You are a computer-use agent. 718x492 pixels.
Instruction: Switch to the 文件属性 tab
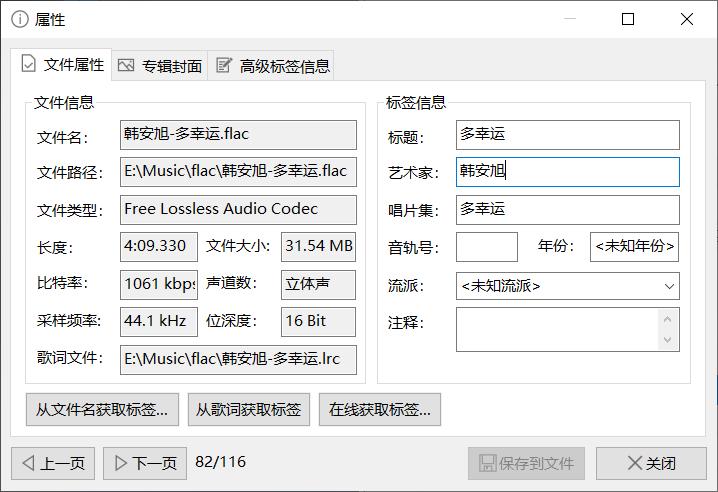[61, 65]
